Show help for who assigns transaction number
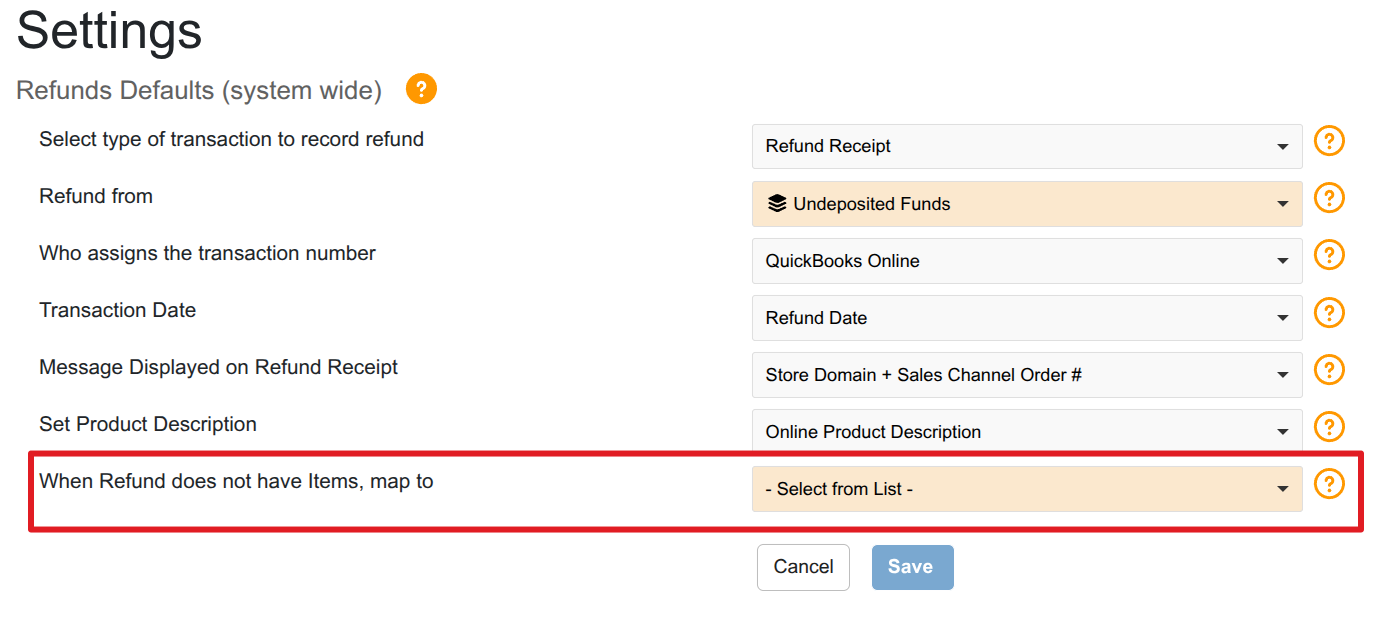Viewport: 1376px width, 623px height. pyautogui.click(x=1328, y=256)
